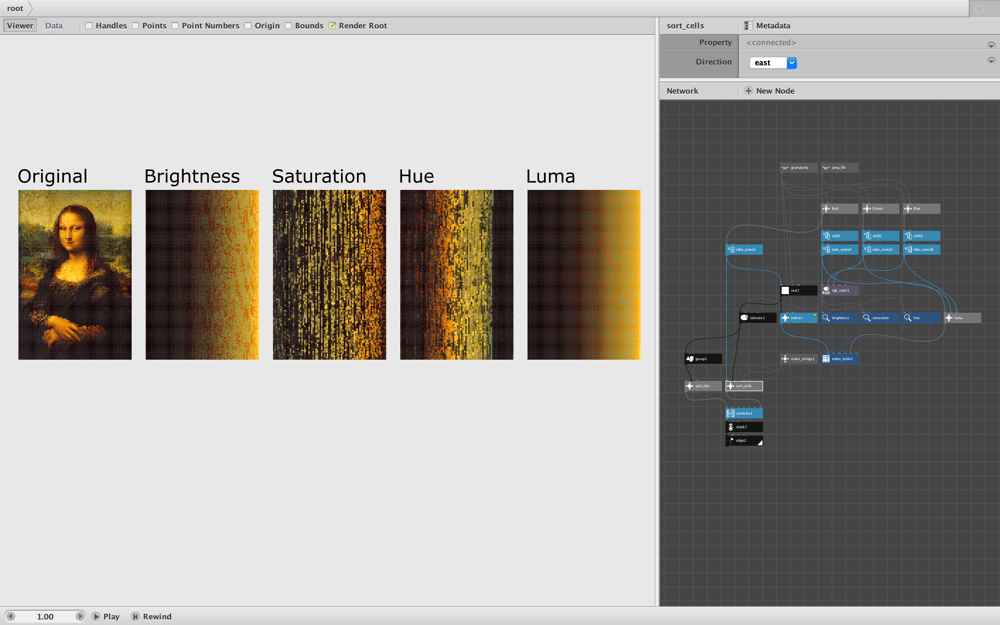Click the "Luma" title text
This screenshot has height=625, width=1000.
(550, 176)
